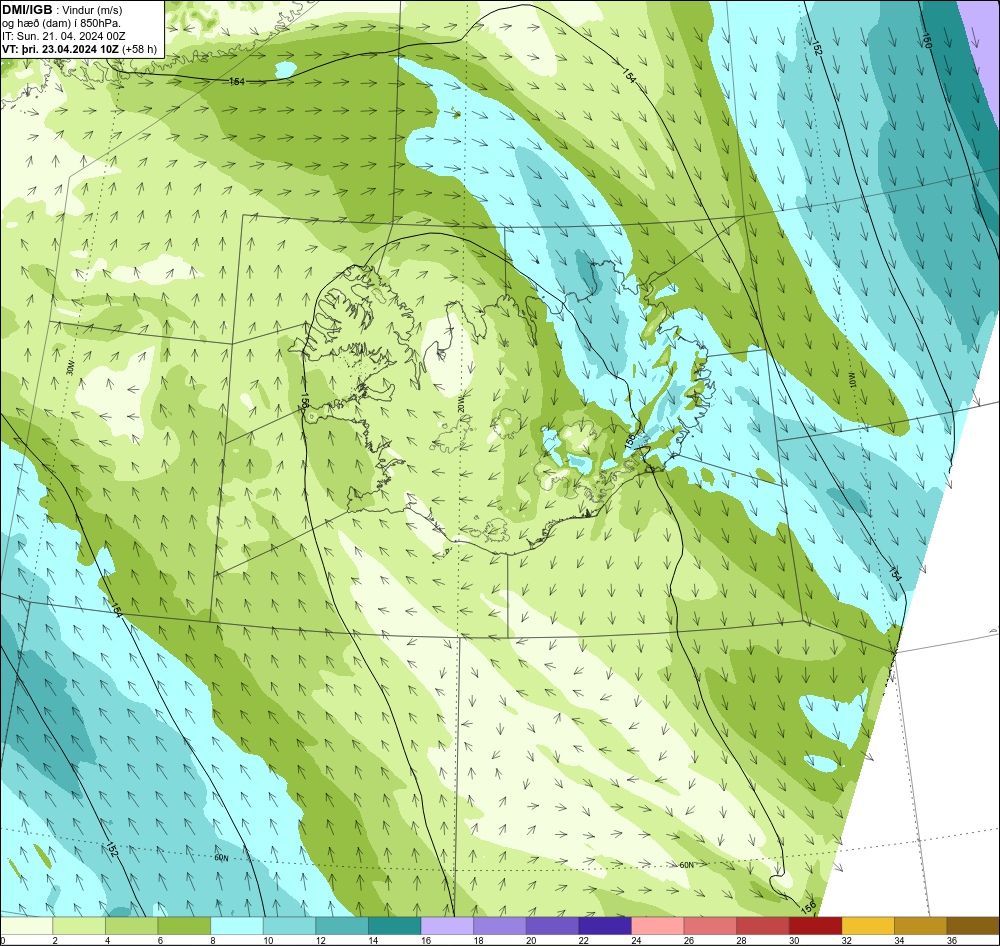Click the palest 0–2 m/s legend swatch

click(x=26, y=926)
